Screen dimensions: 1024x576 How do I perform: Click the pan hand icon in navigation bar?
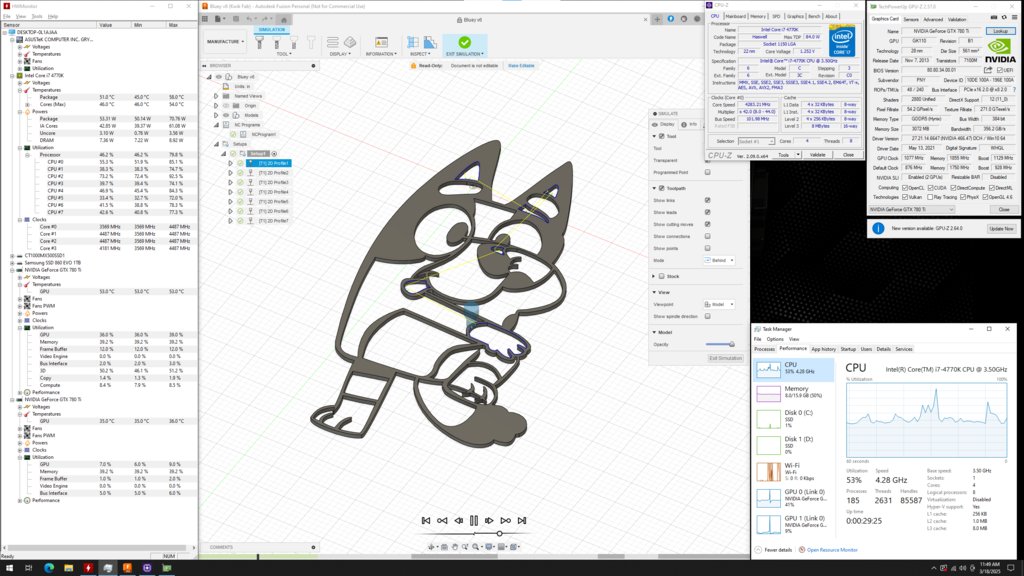click(x=455, y=547)
